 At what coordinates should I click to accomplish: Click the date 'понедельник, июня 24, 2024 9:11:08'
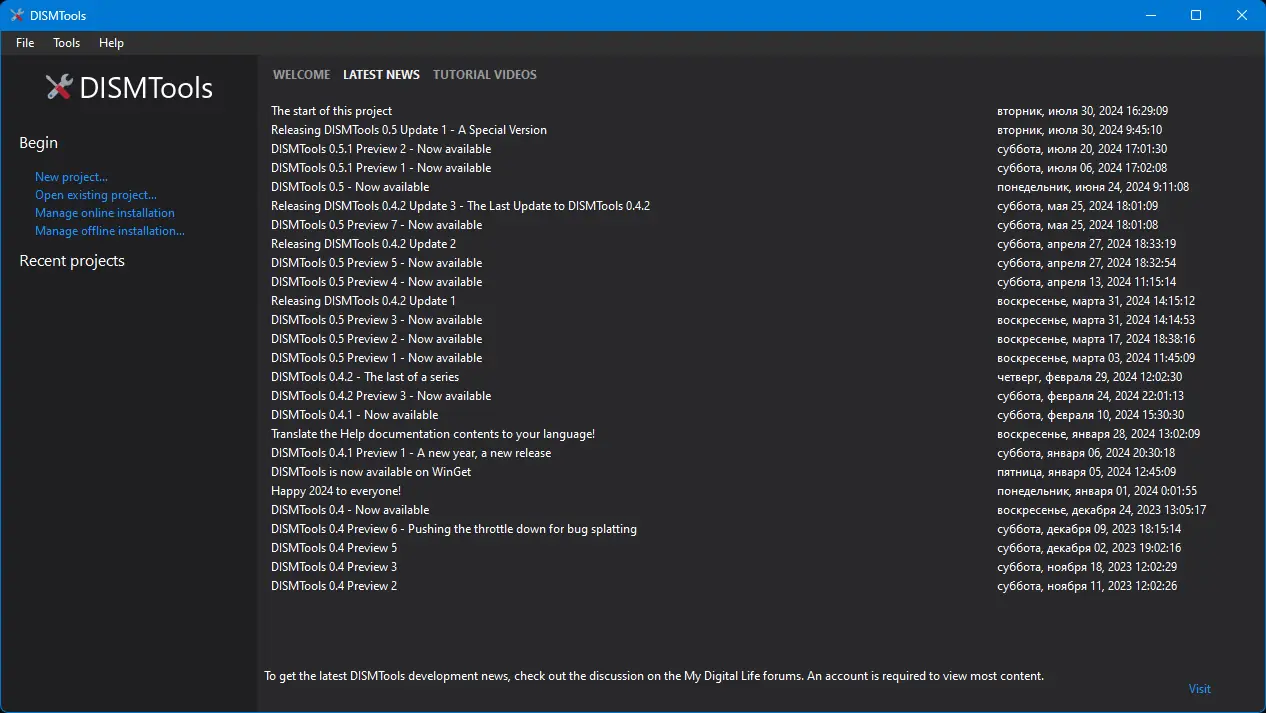click(1093, 187)
